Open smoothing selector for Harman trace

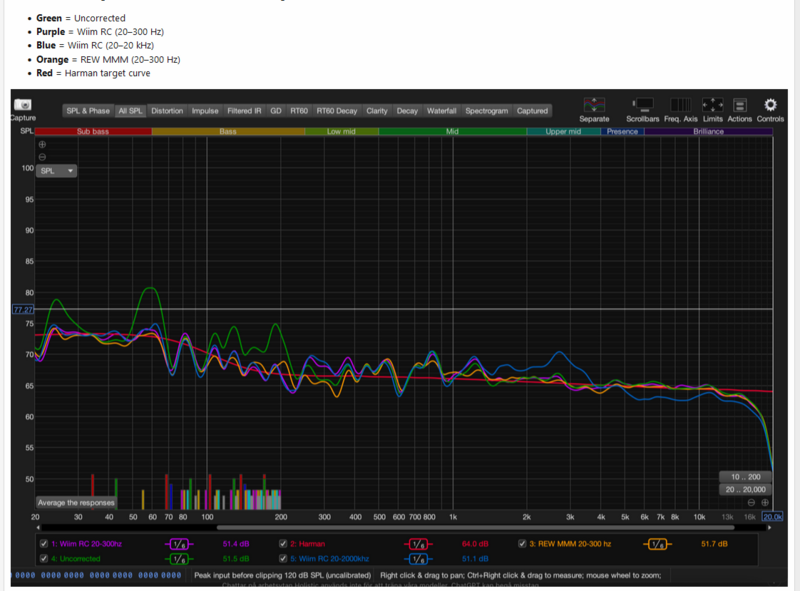coord(417,544)
